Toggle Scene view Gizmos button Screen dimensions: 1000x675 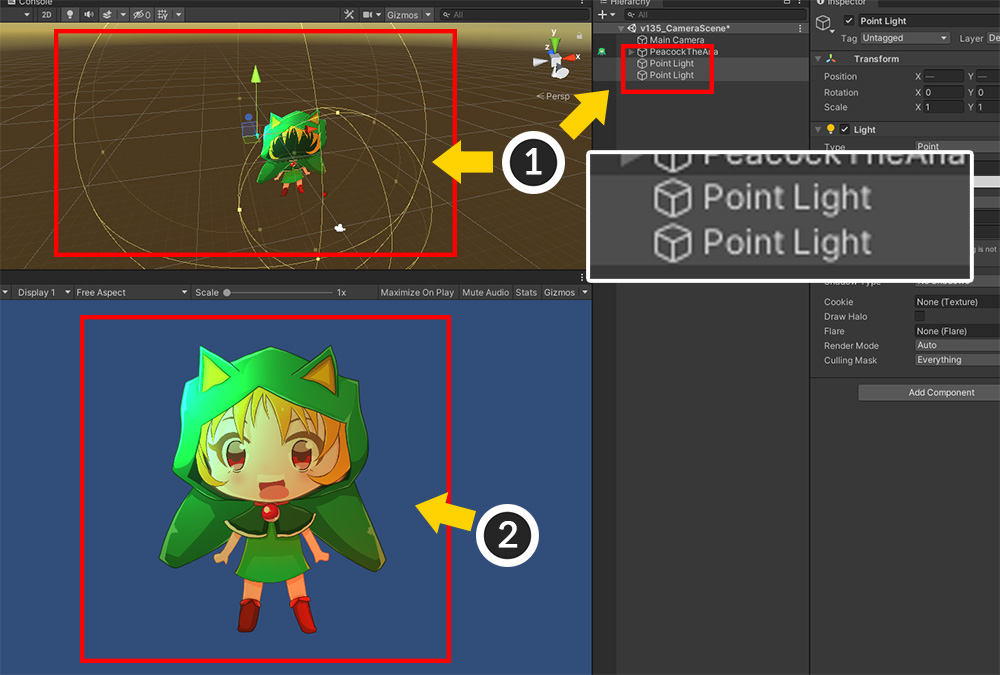tap(402, 15)
